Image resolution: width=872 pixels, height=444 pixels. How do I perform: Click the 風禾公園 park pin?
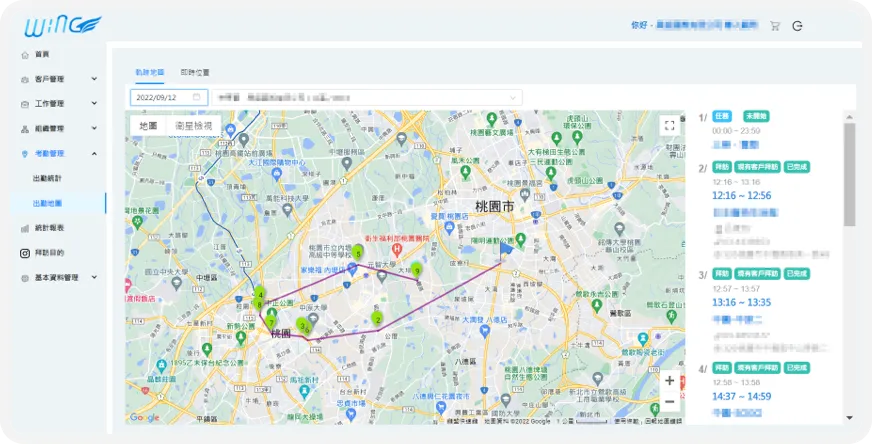pos(466,171)
